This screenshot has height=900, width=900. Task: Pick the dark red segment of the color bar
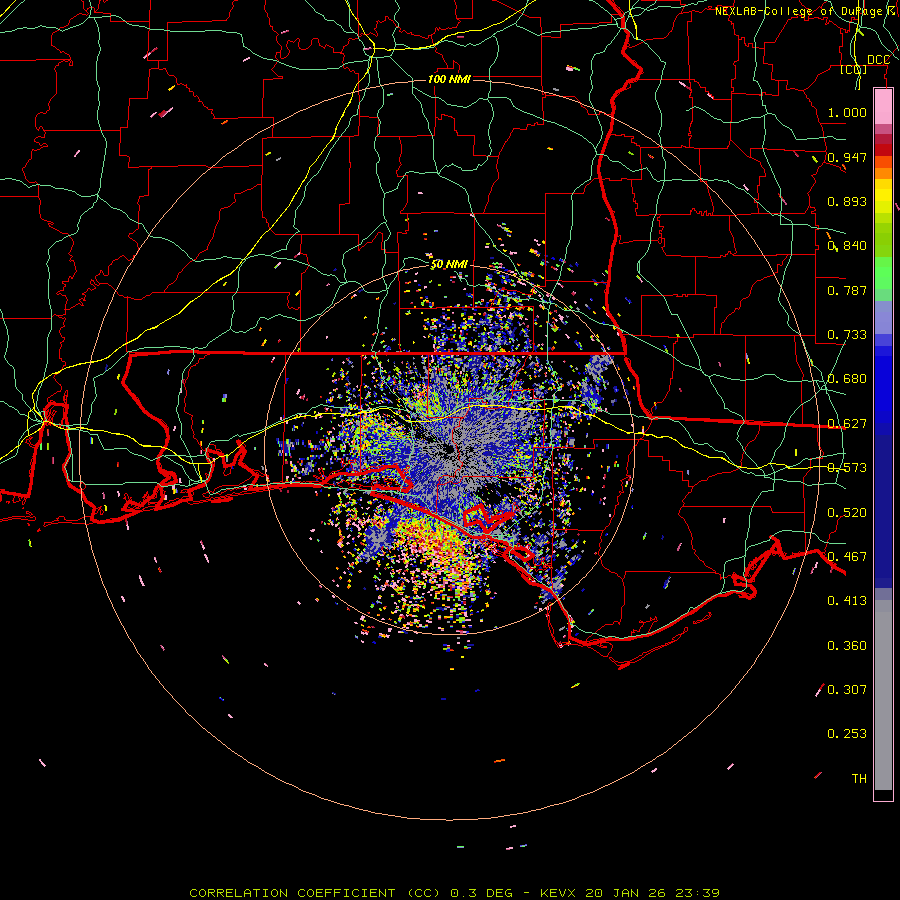pyautogui.click(x=883, y=150)
